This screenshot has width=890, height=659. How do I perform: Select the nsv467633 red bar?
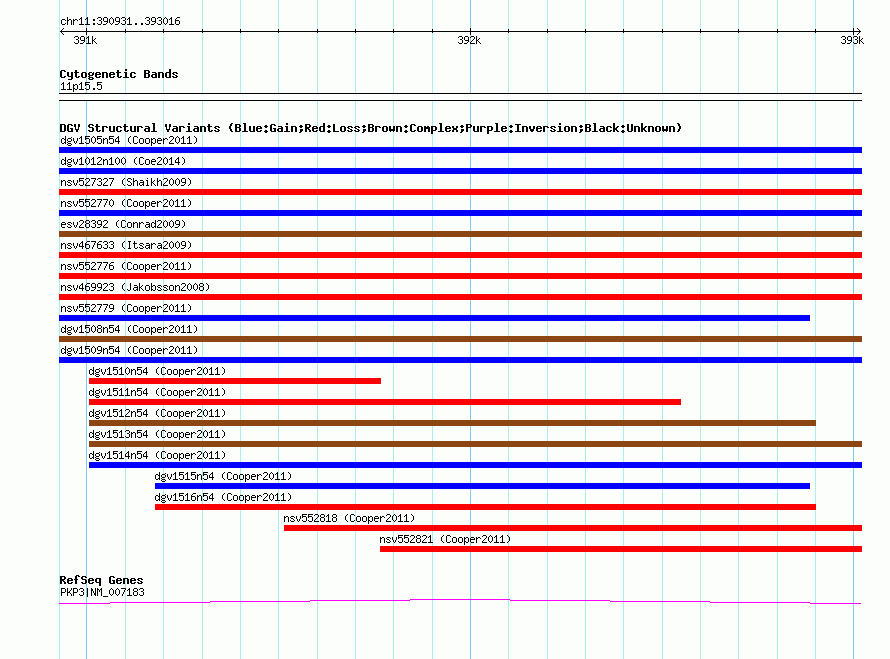[x=460, y=255]
